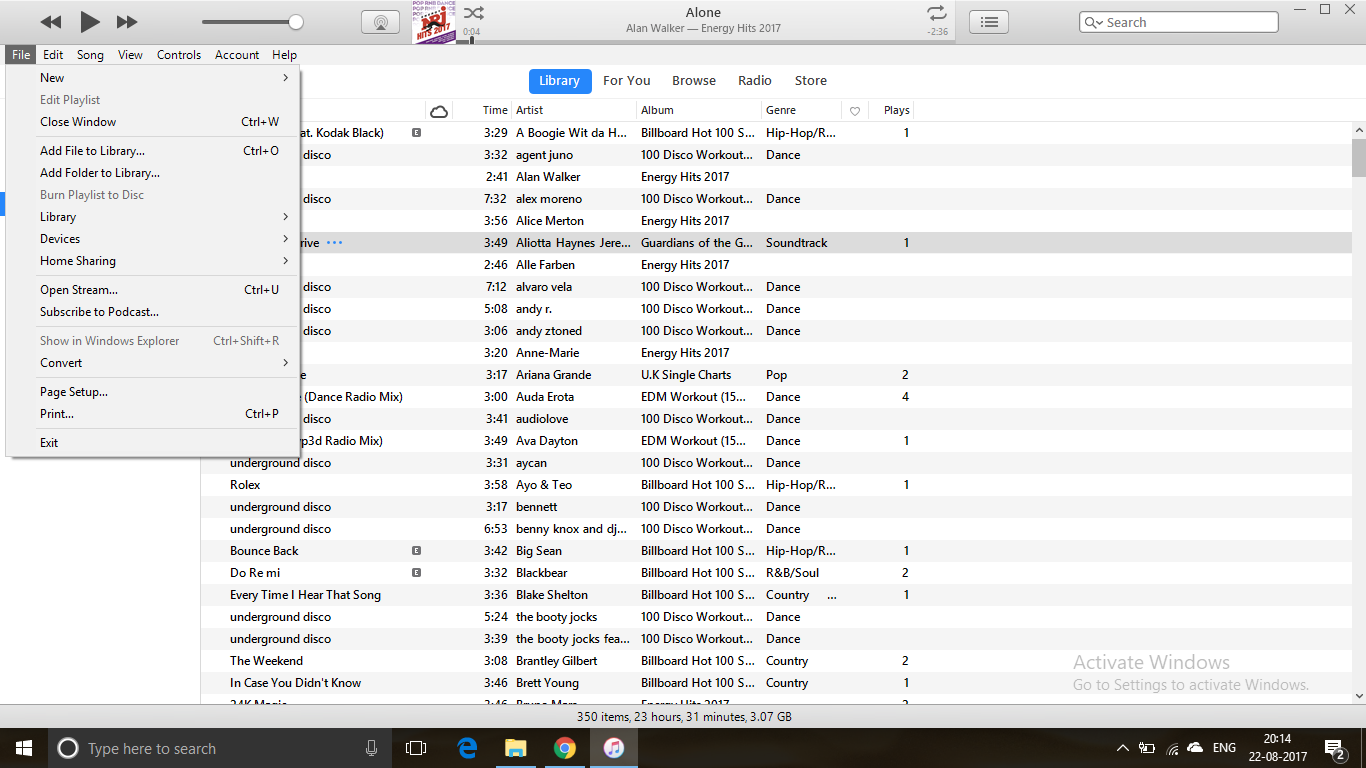1366x768 pixels.
Task: Expand the Home Sharing submenu
Action: [153, 261]
